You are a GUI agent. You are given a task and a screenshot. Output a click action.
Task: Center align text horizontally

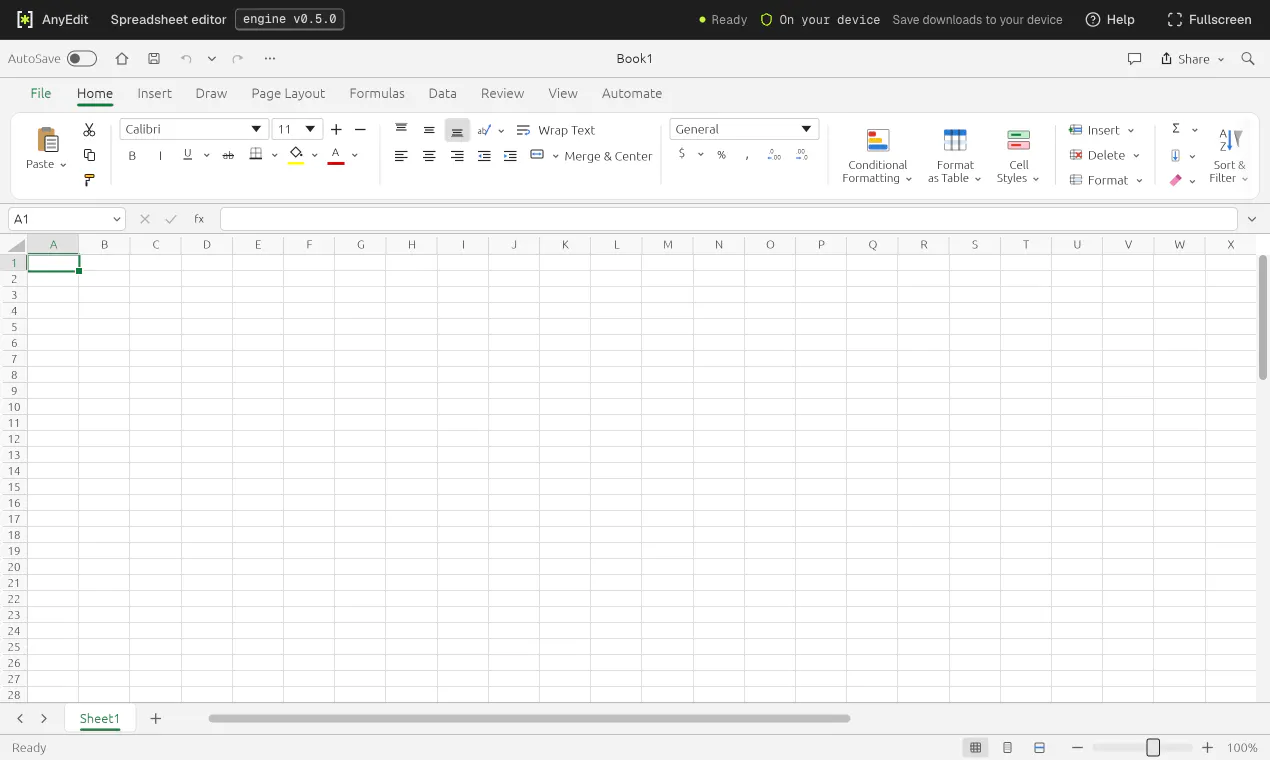pyautogui.click(x=429, y=156)
